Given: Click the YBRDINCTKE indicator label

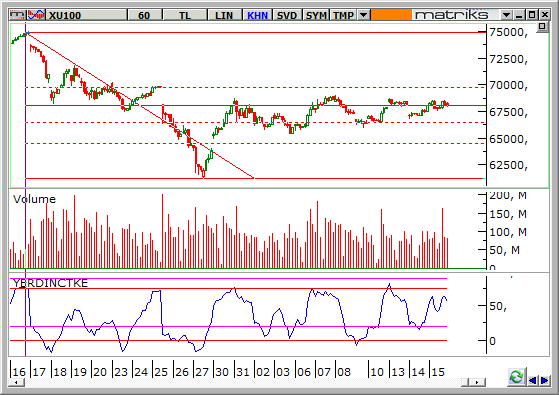Looking at the screenshot, I should pos(50,283).
